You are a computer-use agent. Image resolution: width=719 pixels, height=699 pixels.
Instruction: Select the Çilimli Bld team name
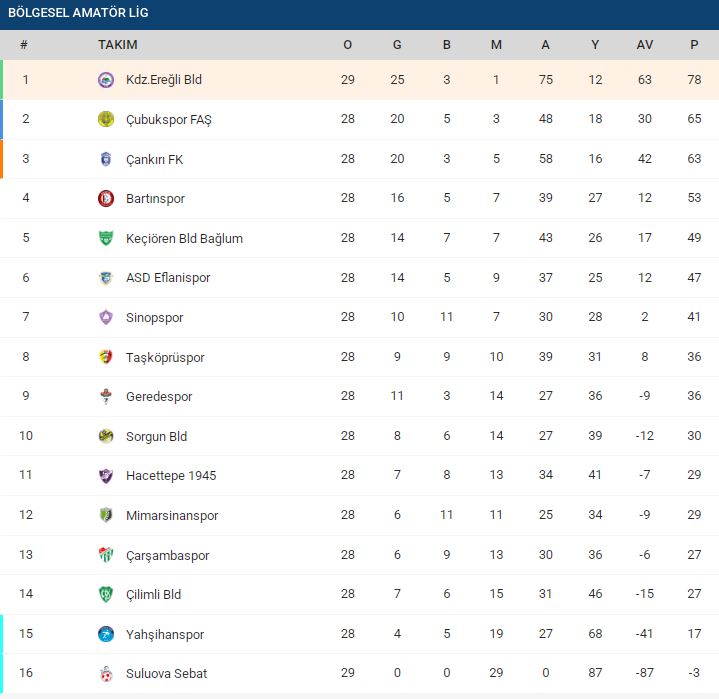[153, 594]
